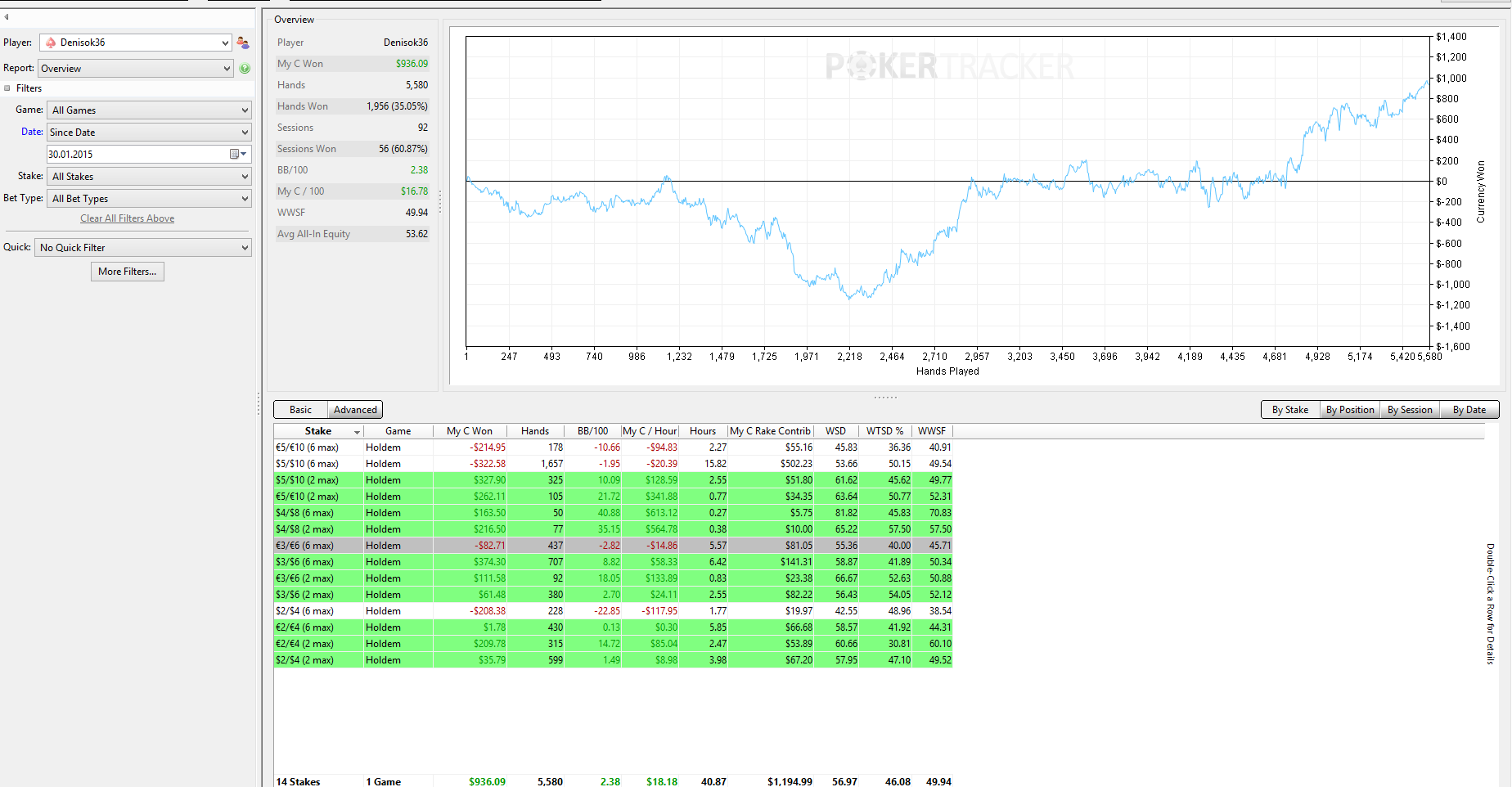1512x787 pixels.
Task: Click the $1,194.99 total rake contribution cell
Action: pyautogui.click(x=790, y=782)
